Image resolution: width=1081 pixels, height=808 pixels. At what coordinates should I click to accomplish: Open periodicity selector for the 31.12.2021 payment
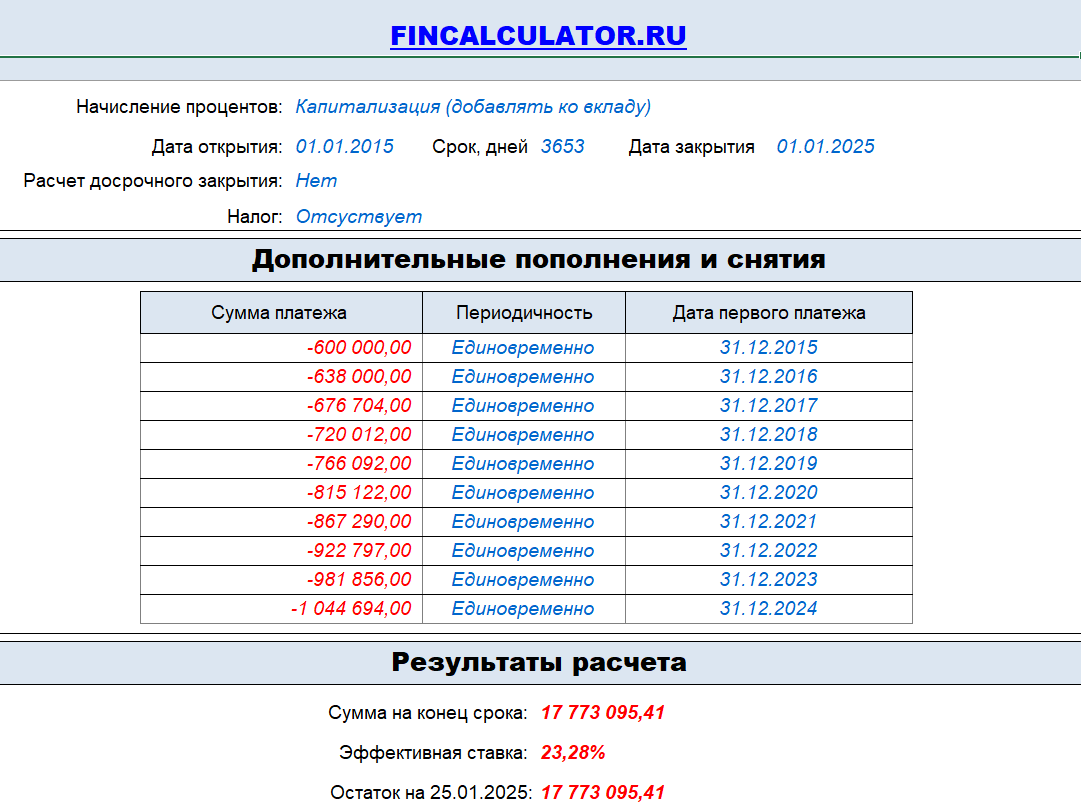tap(524, 521)
